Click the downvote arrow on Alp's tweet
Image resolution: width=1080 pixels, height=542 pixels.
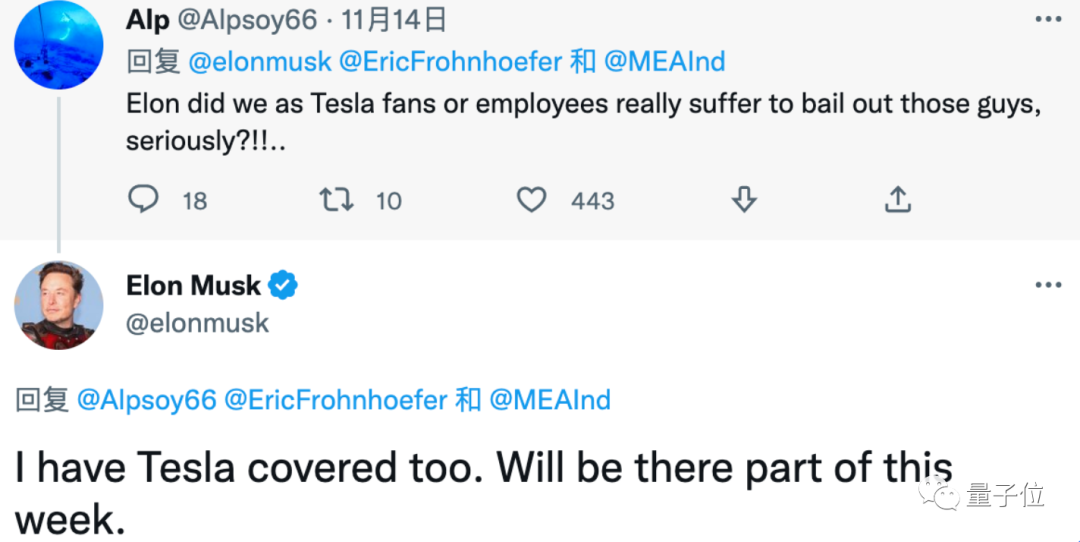[742, 200]
